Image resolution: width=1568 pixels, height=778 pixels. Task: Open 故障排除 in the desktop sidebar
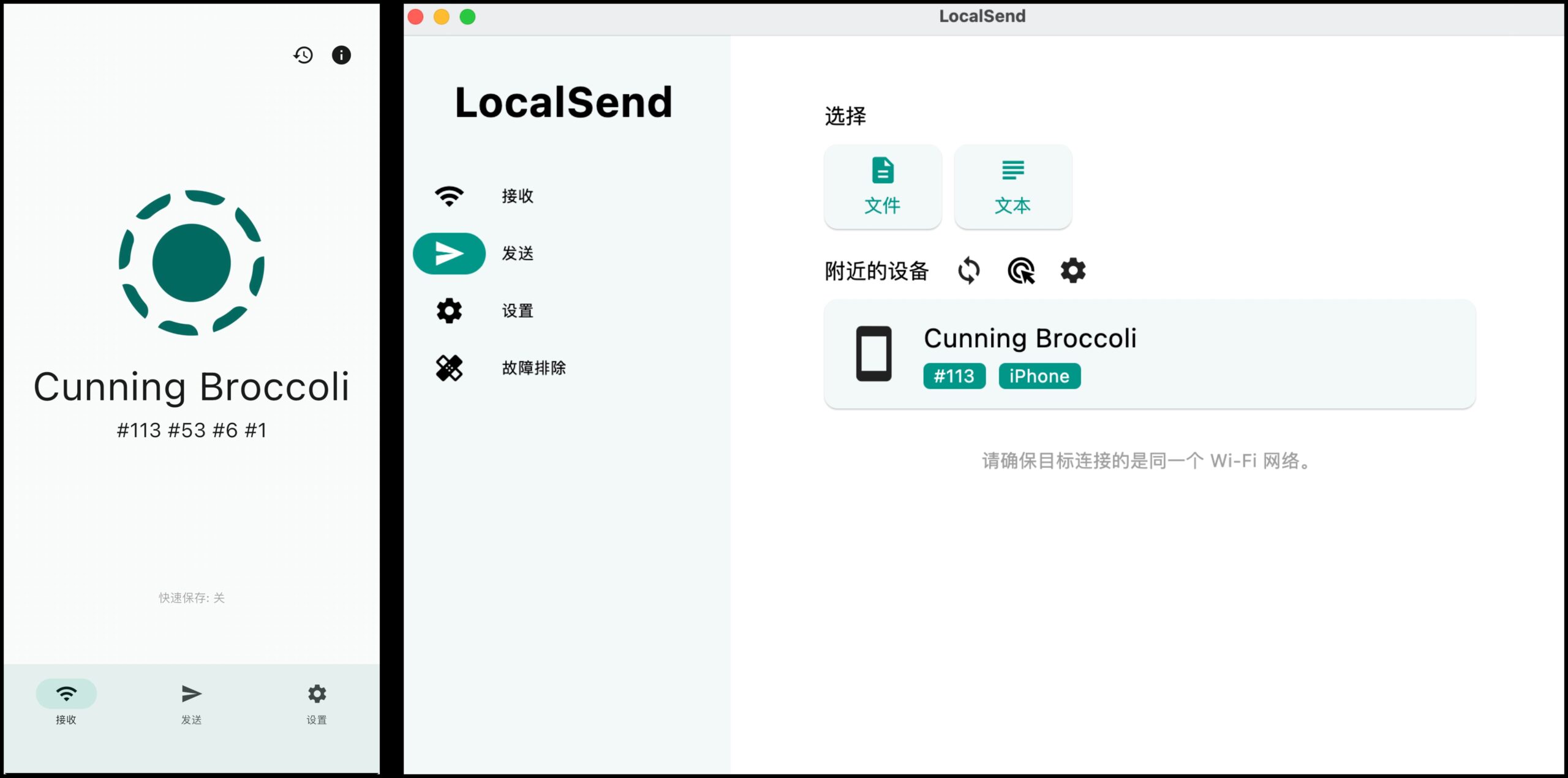[x=567, y=368]
